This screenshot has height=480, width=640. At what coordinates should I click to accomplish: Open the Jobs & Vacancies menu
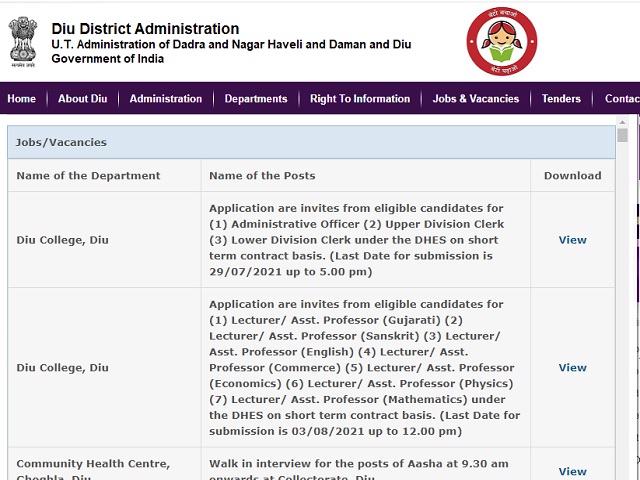click(x=476, y=99)
